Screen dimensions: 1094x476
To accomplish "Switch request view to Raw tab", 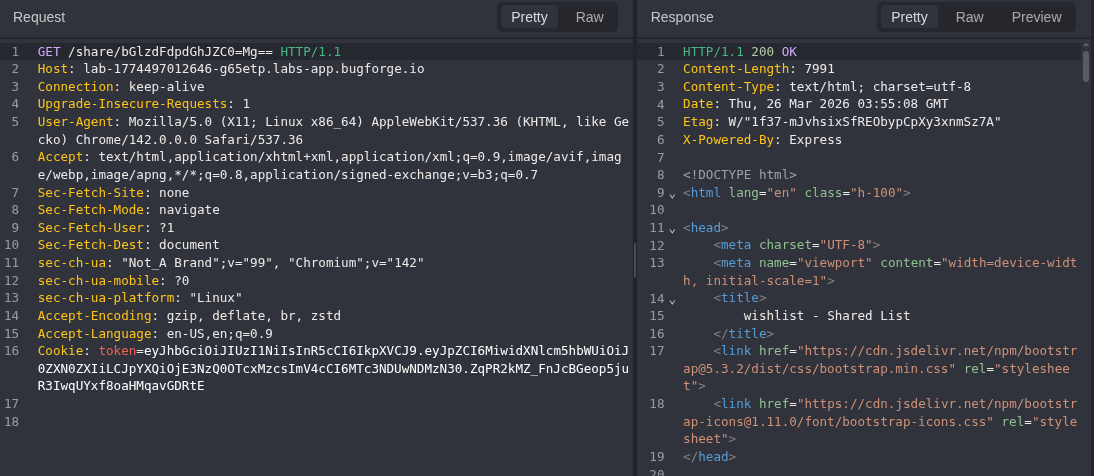I will point(589,17).
